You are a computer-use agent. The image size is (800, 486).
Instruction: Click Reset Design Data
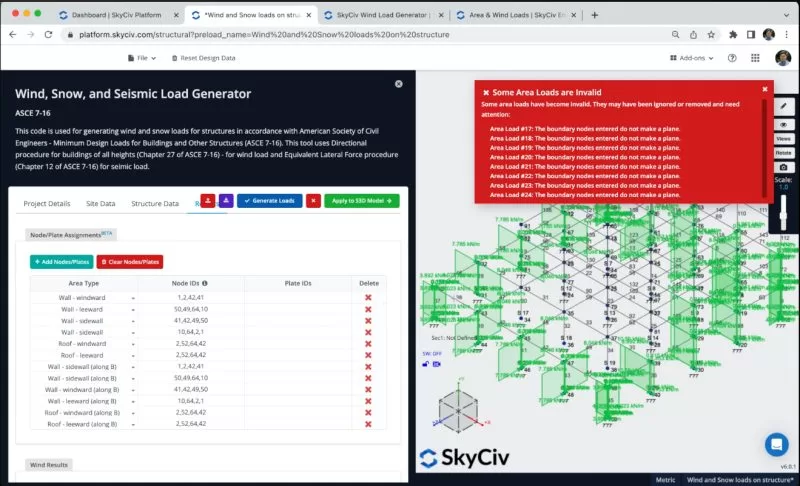click(x=203, y=58)
